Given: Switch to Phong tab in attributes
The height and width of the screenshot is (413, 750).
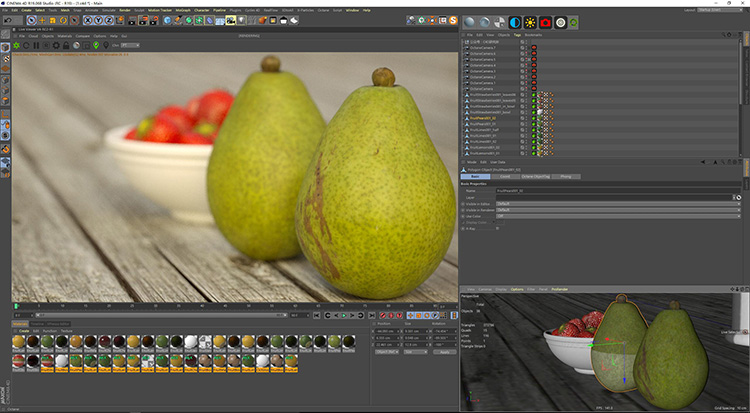Looking at the screenshot, I should point(565,177).
